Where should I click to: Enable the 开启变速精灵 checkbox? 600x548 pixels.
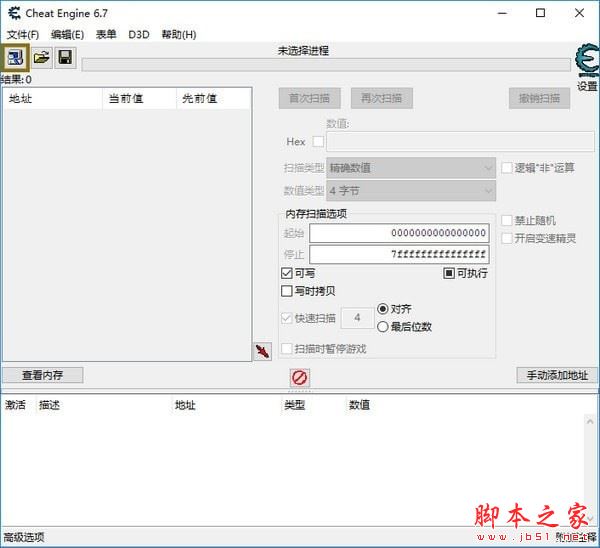click(507, 238)
